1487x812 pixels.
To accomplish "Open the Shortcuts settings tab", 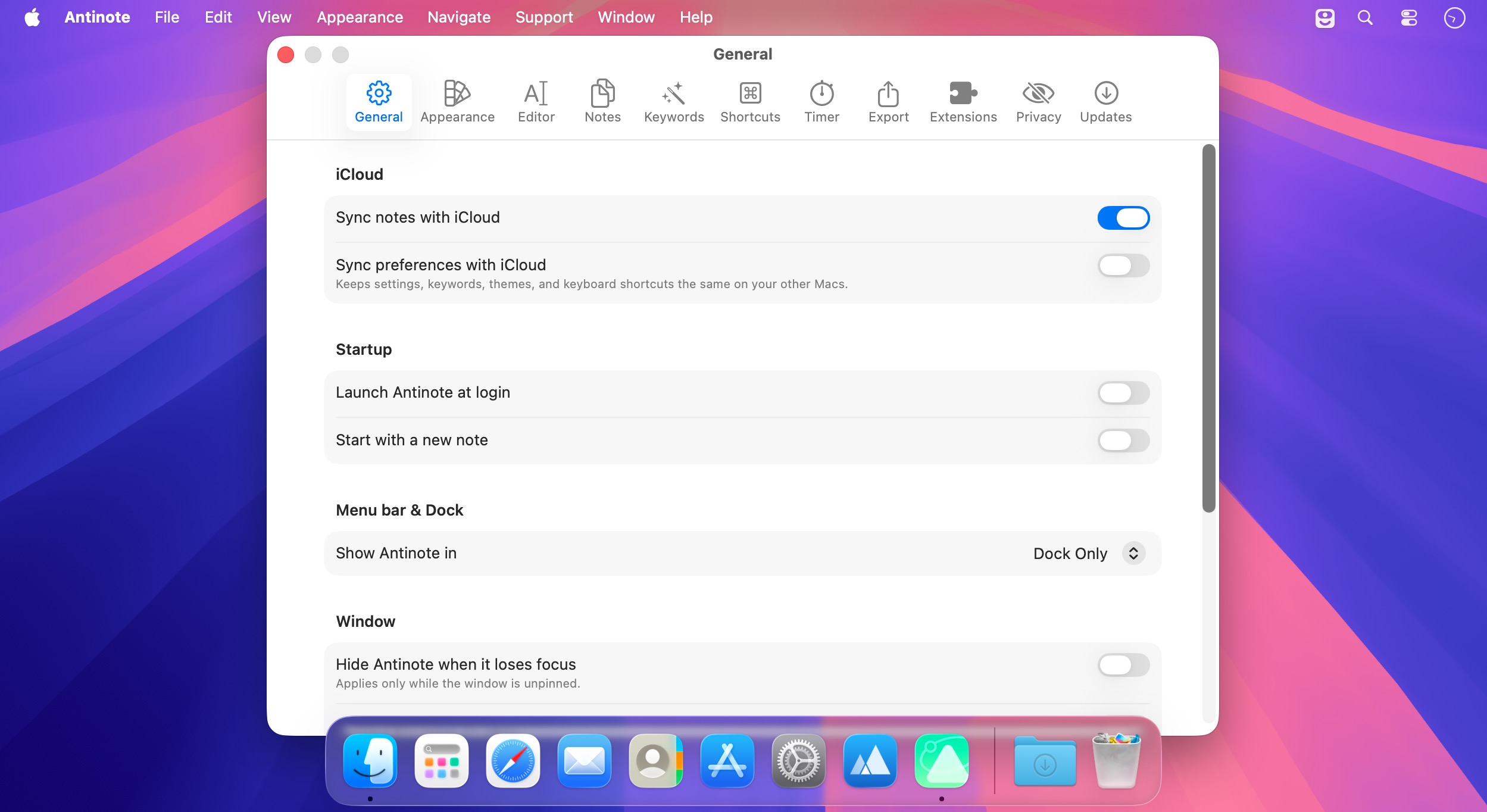I will tap(750, 102).
